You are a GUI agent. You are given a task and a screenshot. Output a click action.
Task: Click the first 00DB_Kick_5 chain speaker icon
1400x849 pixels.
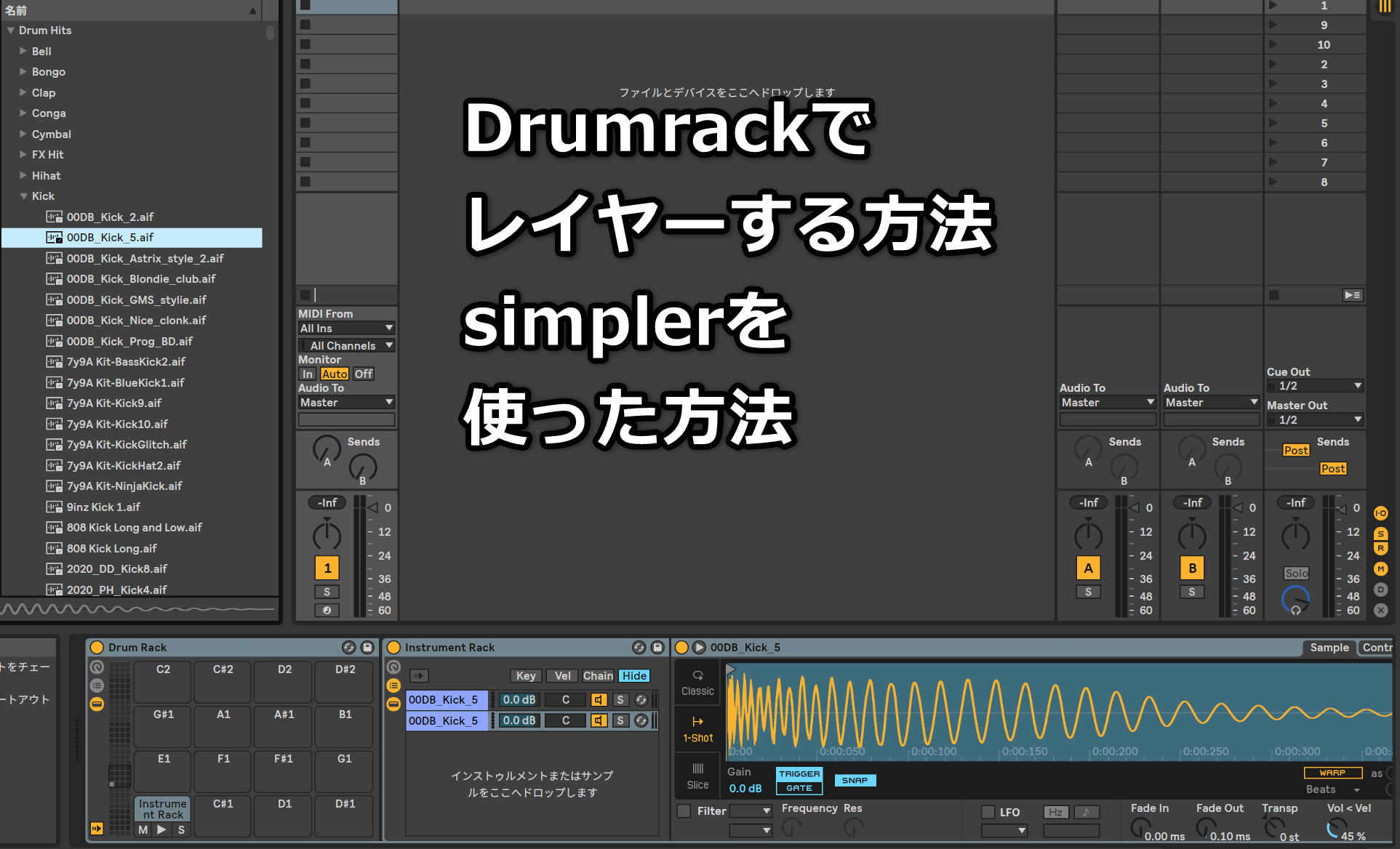coord(598,700)
